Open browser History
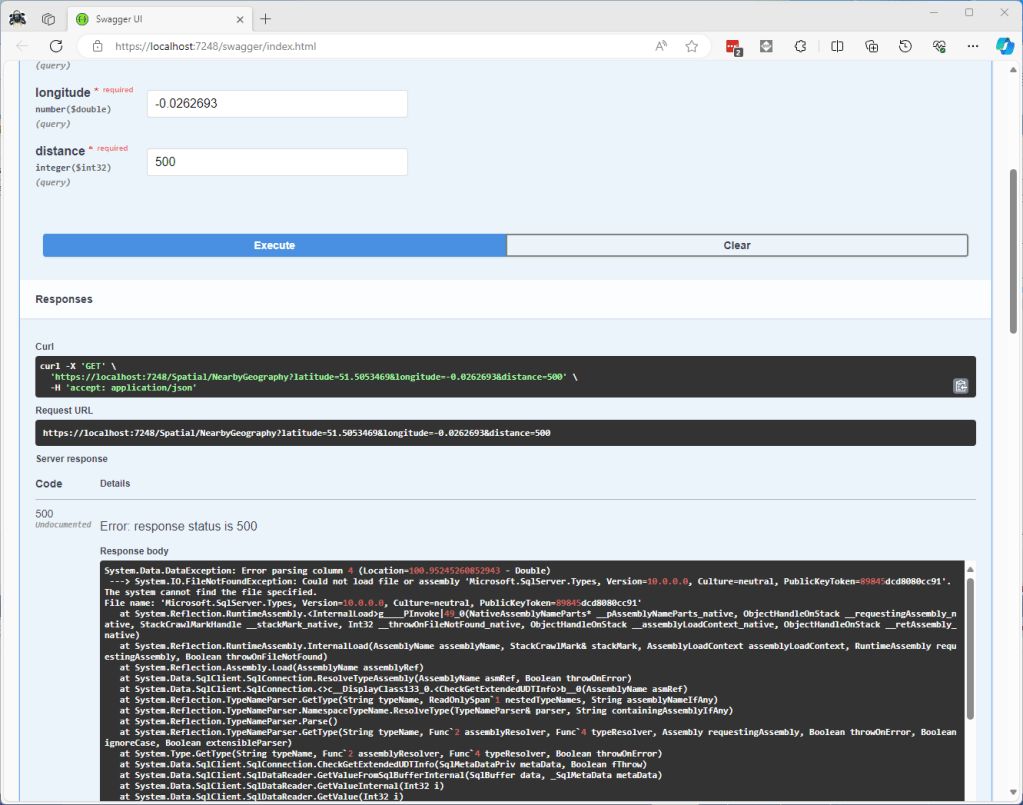The width and height of the screenshot is (1023, 805). pos(905,46)
